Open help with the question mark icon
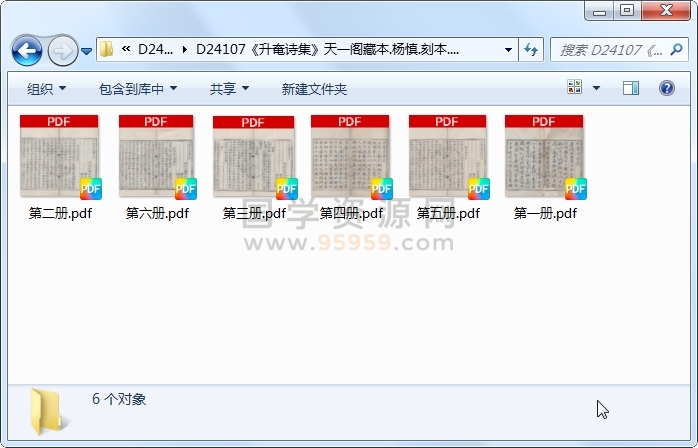698x448 pixels. (666, 88)
